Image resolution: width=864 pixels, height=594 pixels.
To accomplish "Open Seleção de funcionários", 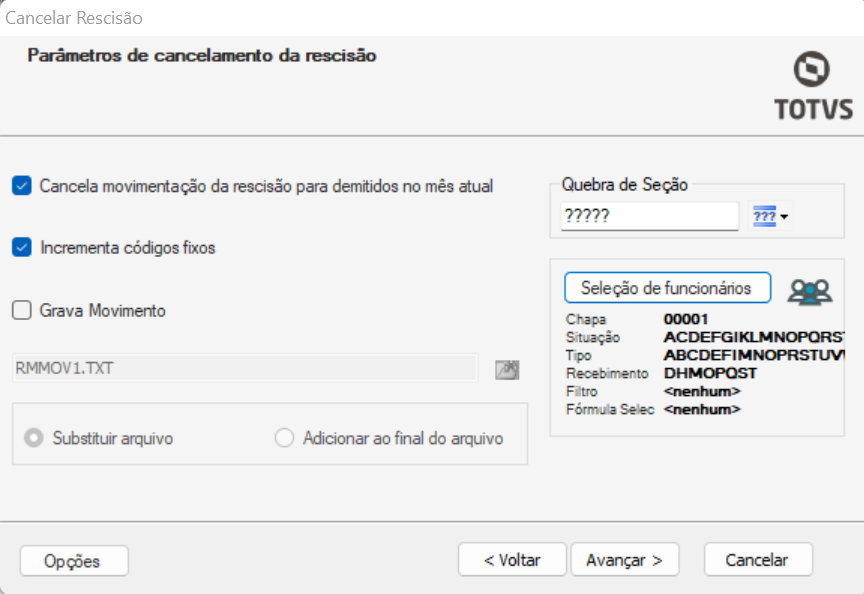I will [666, 288].
